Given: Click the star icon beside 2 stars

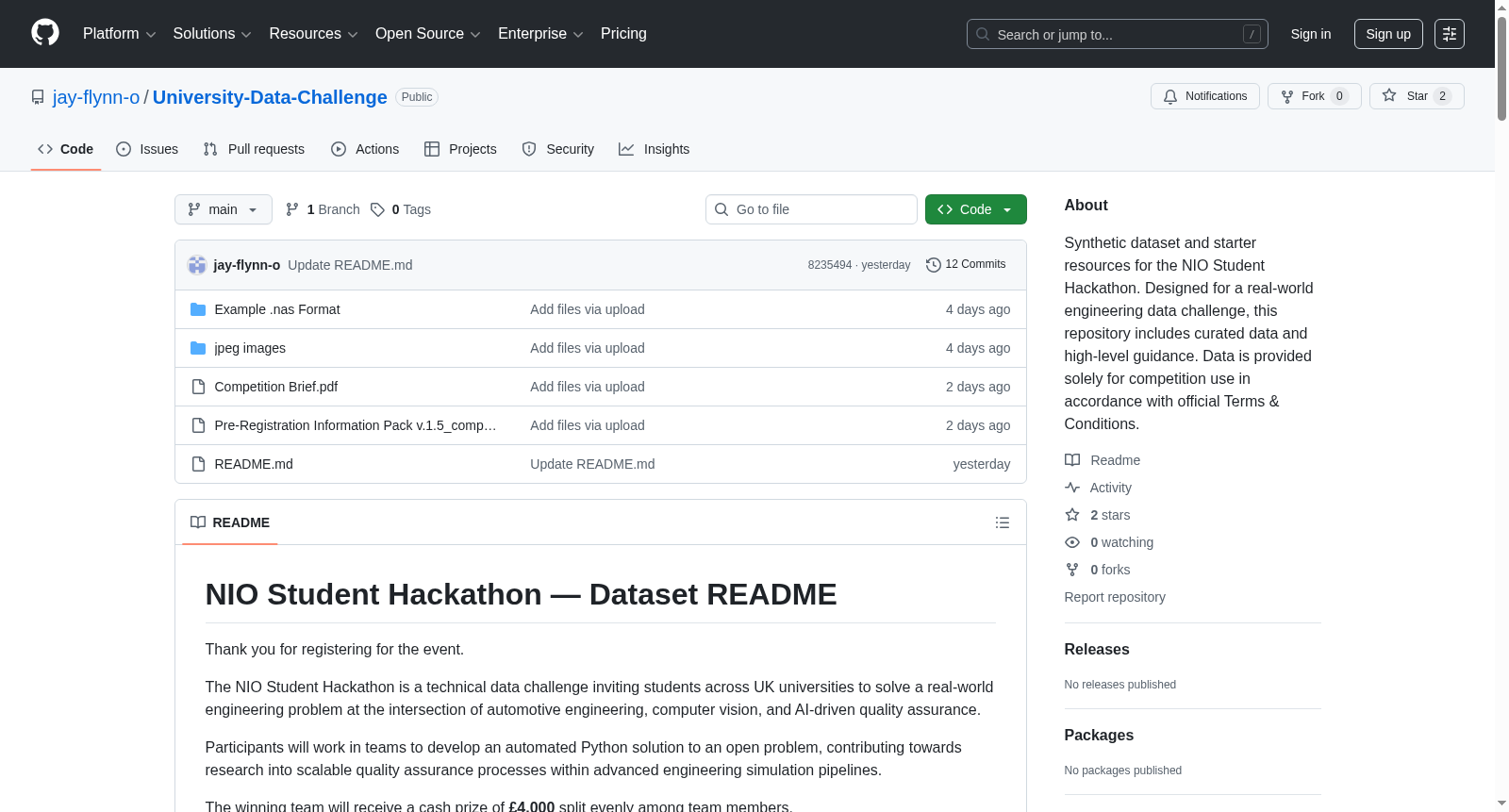Looking at the screenshot, I should 1072,515.
